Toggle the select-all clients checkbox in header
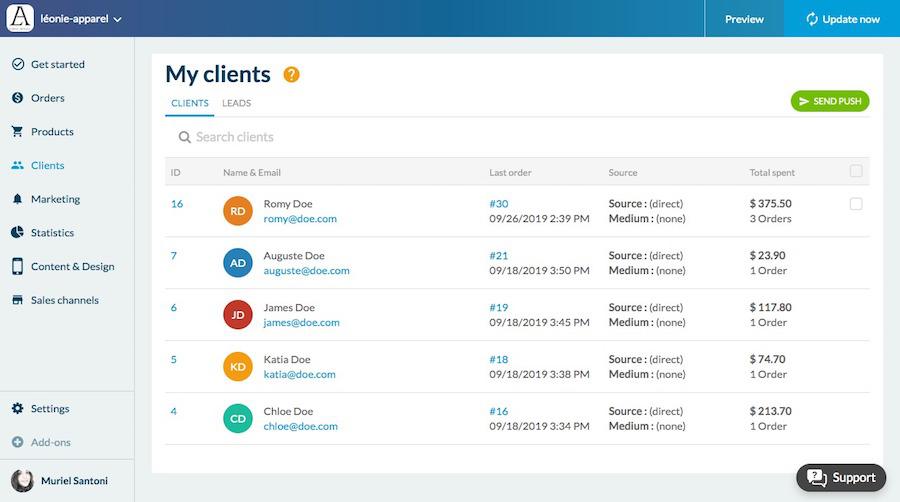The image size is (900, 502). pos(856,172)
